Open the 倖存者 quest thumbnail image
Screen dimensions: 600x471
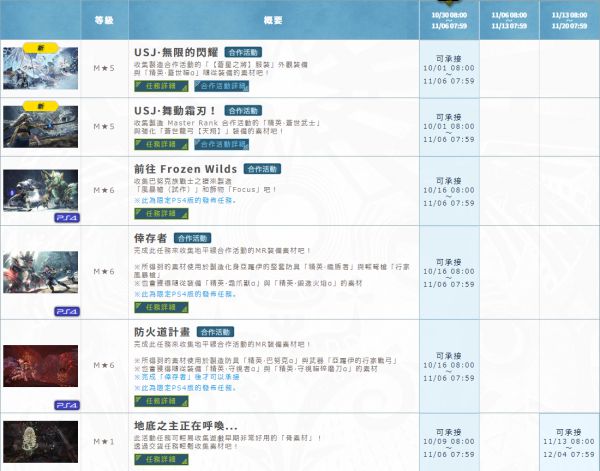point(39,265)
